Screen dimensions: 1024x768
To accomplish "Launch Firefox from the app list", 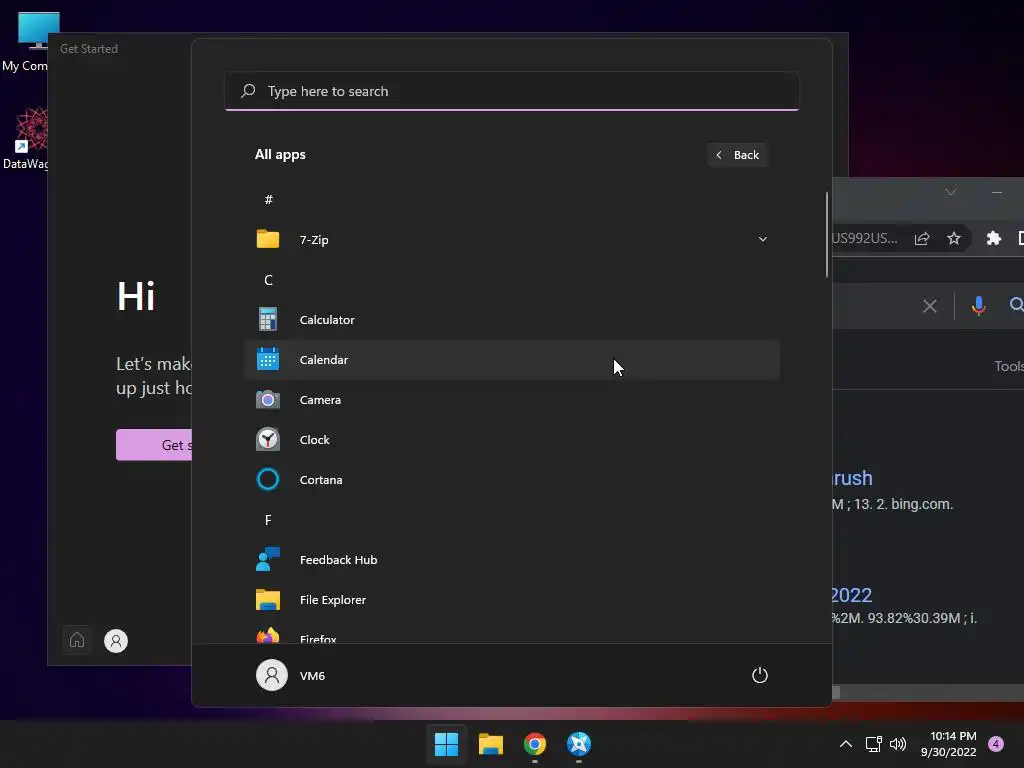I will pos(512,633).
